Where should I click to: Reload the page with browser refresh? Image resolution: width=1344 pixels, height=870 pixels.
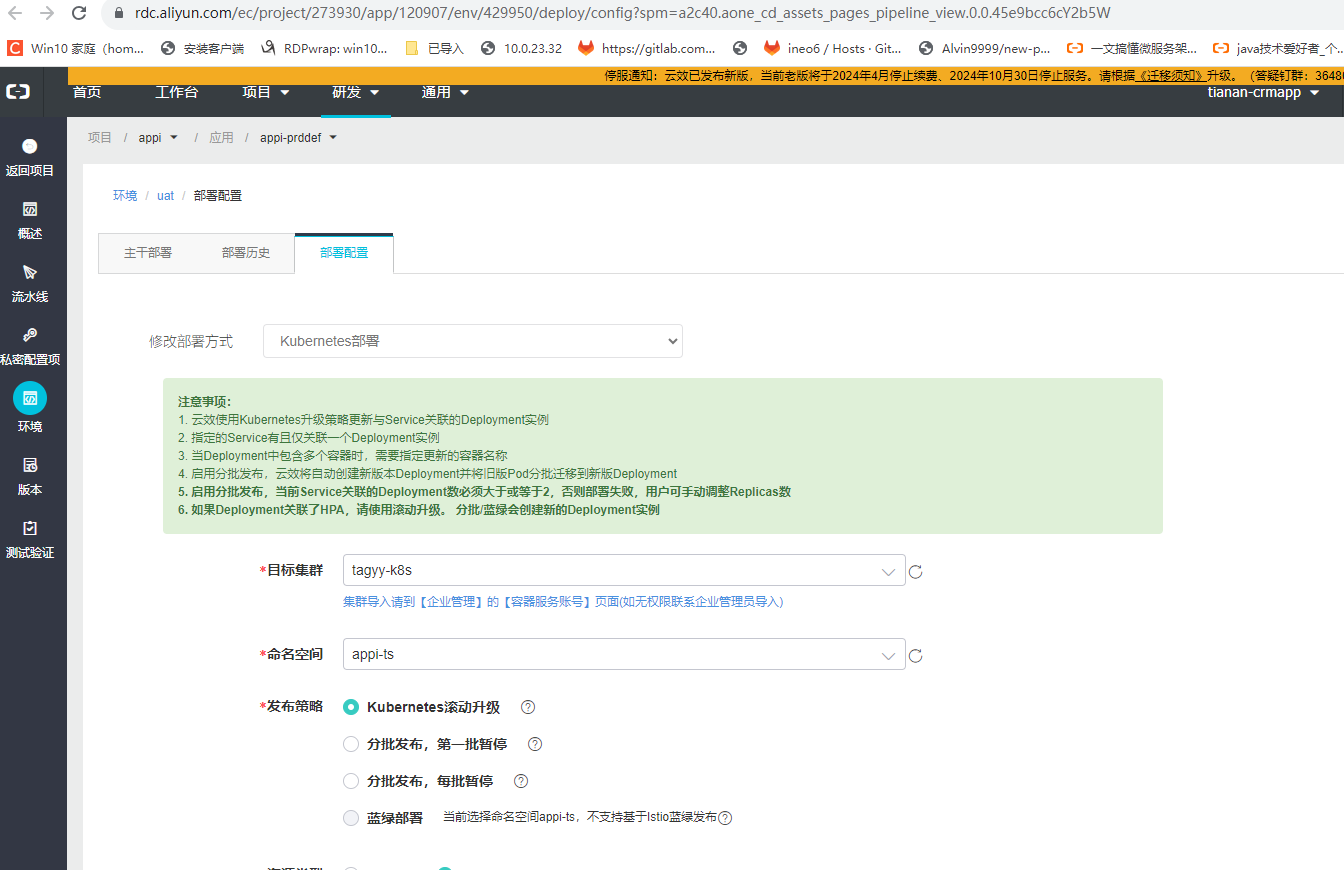point(79,14)
